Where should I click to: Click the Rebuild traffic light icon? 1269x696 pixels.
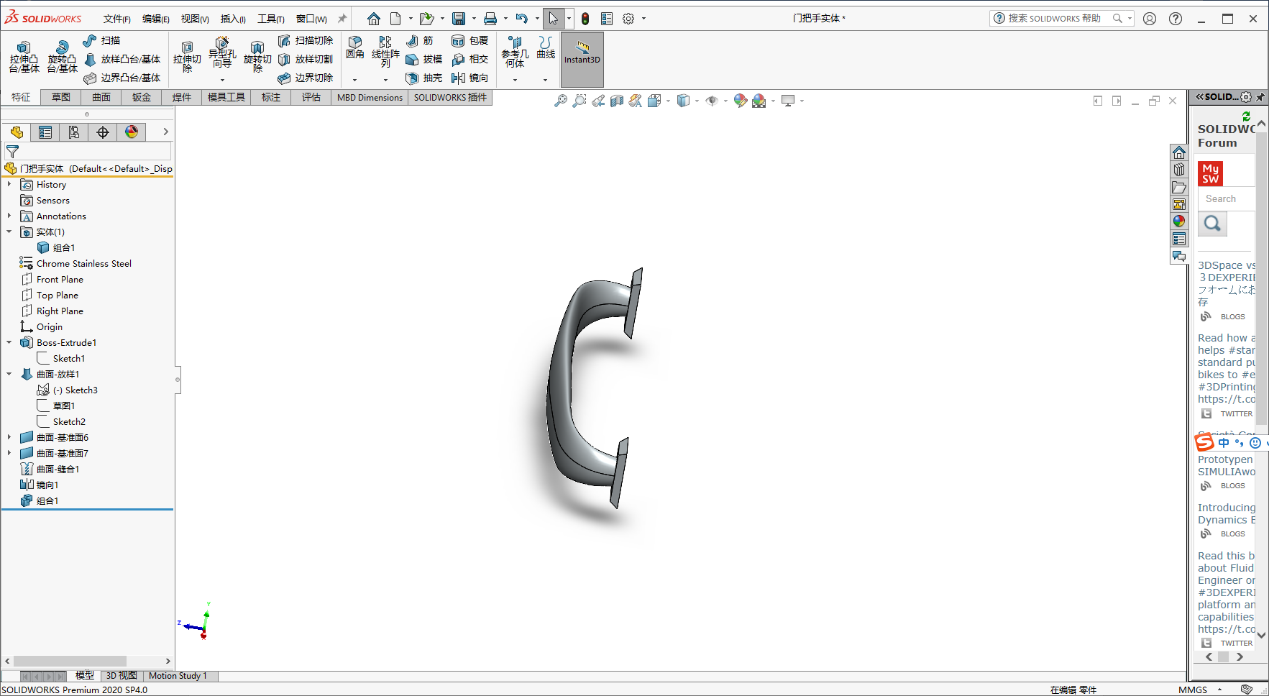click(585, 18)
